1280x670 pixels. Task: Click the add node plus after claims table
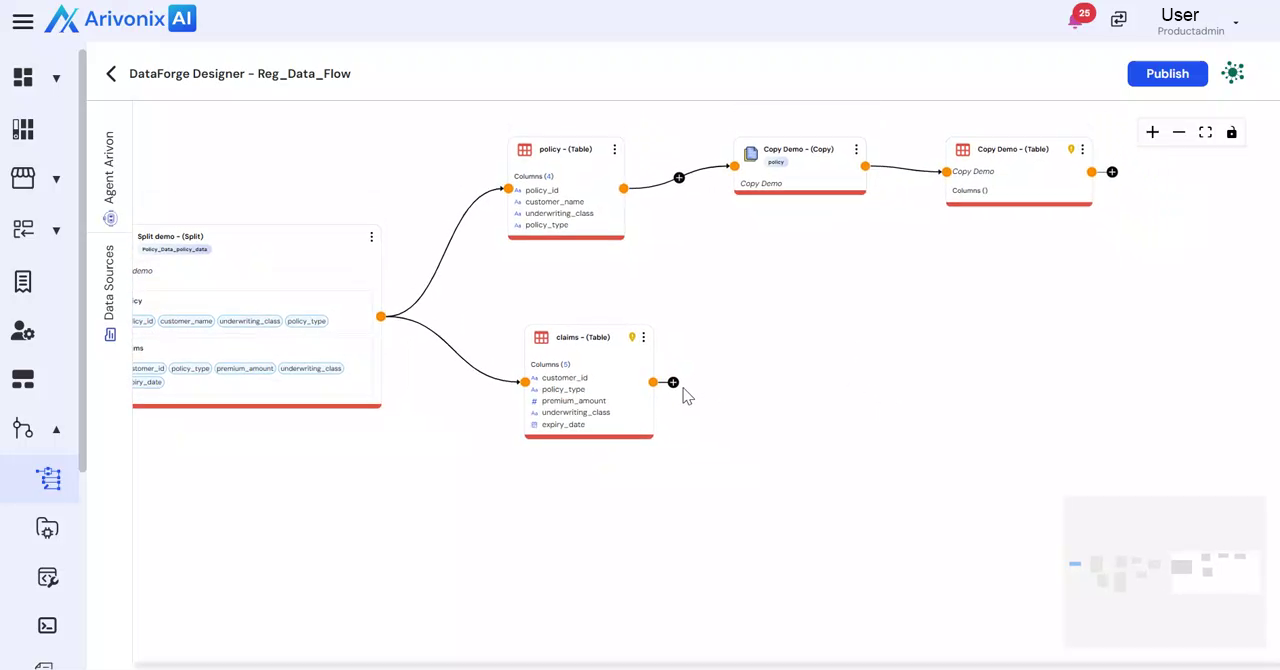tap(673, 382)
